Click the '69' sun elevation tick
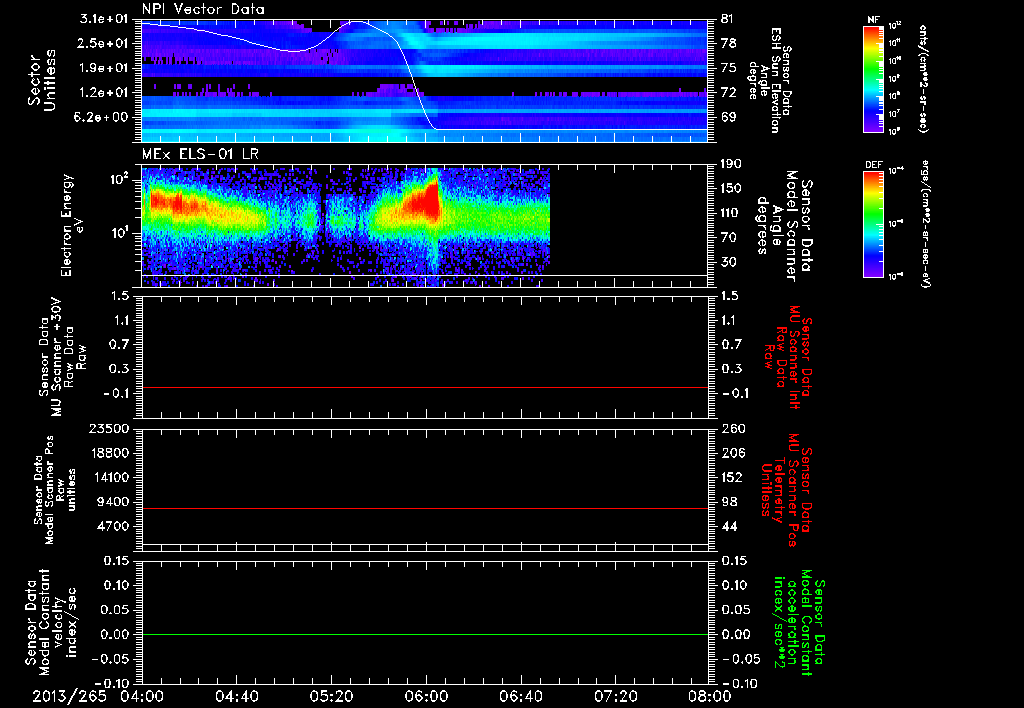 728,117
